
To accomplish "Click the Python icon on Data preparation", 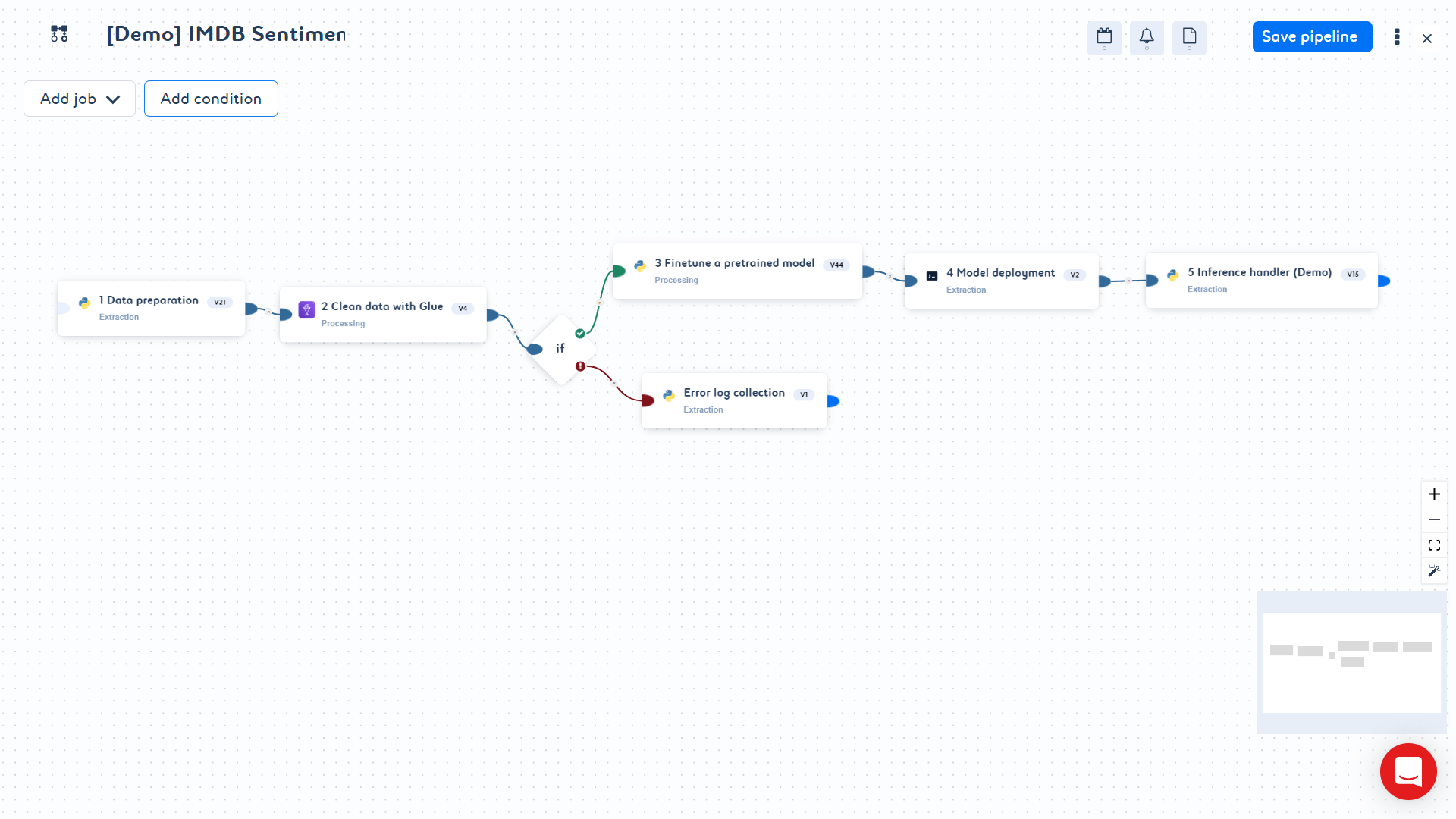I will [84, 302].
